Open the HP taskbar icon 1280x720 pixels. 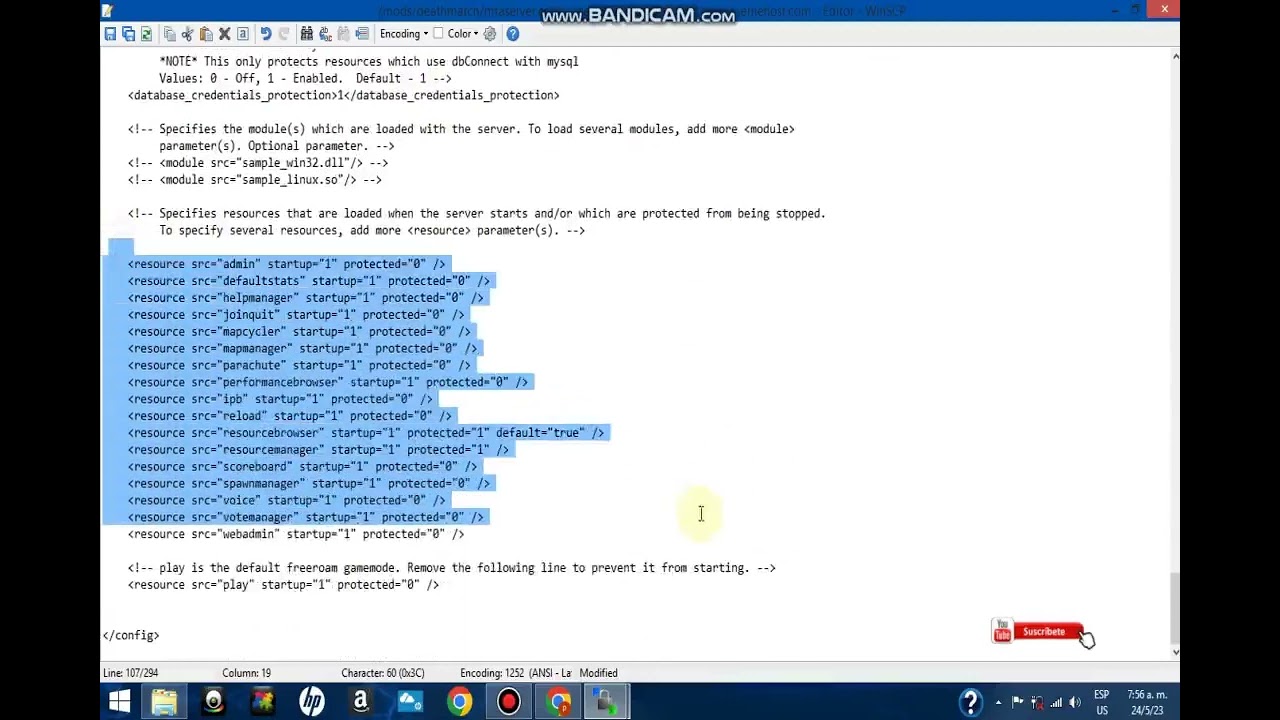312,702
